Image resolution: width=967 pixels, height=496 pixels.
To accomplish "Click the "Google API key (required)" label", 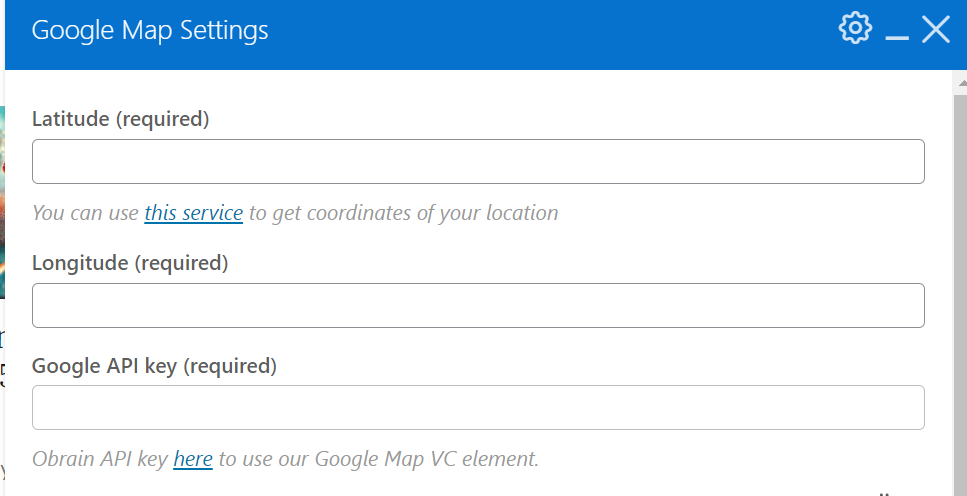I will tap(154, 366).
